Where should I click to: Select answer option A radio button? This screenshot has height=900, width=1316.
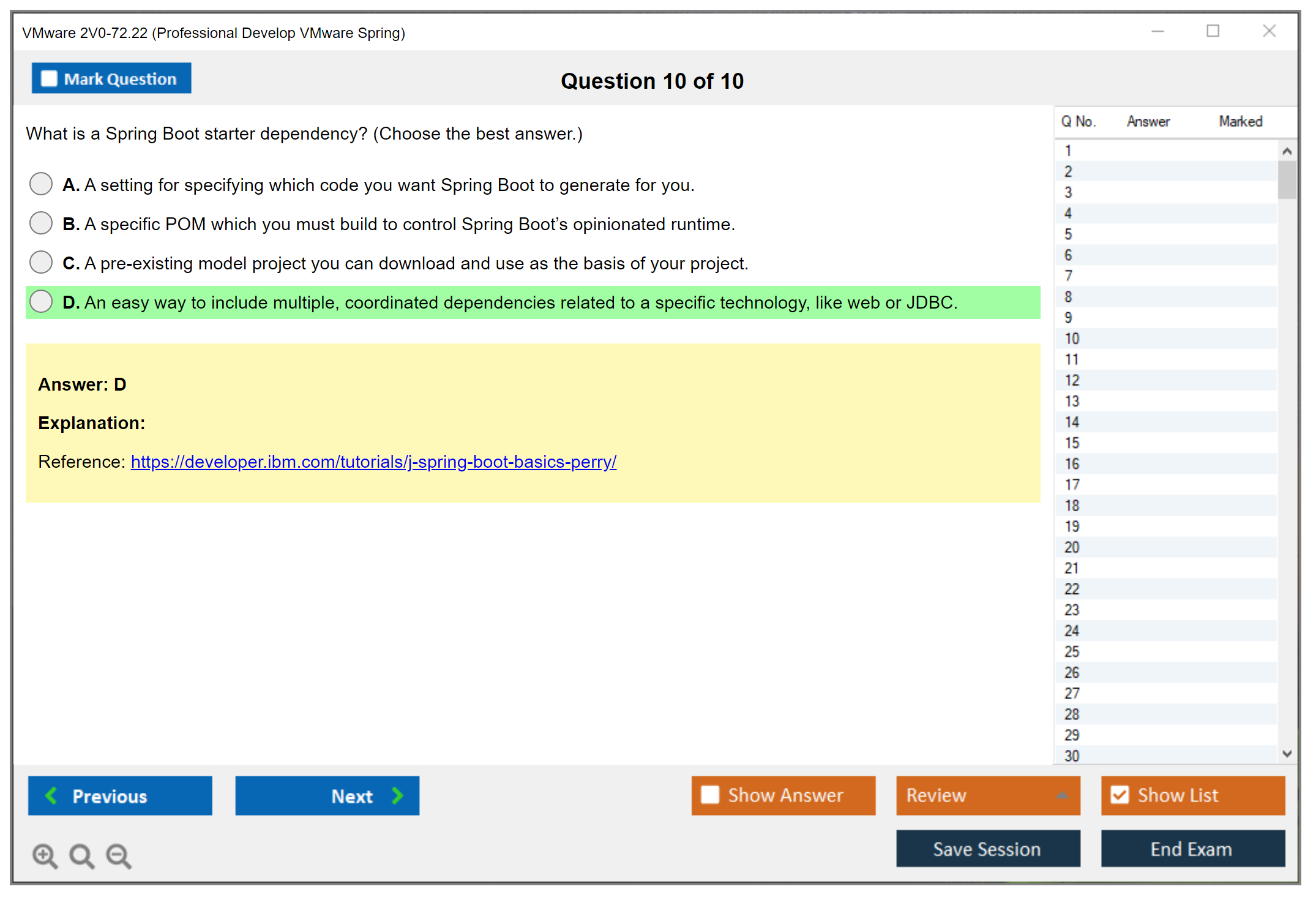point(41,184)
